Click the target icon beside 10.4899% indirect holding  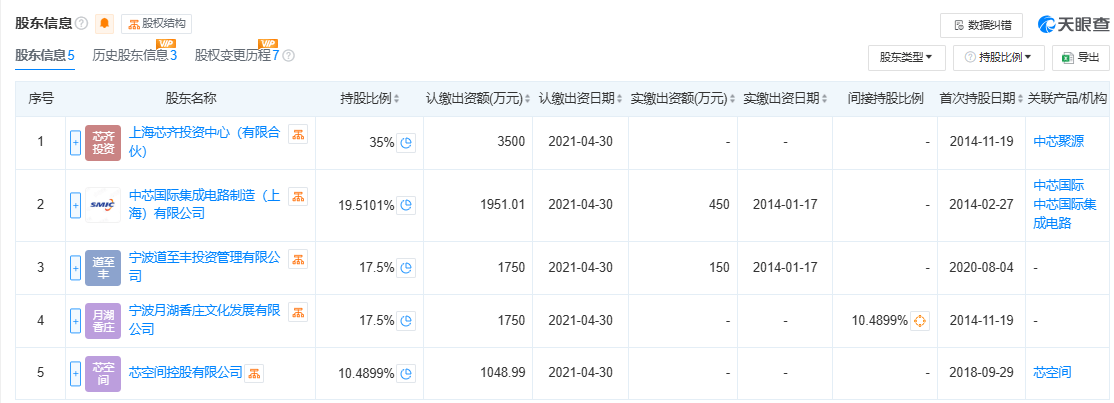[920, 321]
